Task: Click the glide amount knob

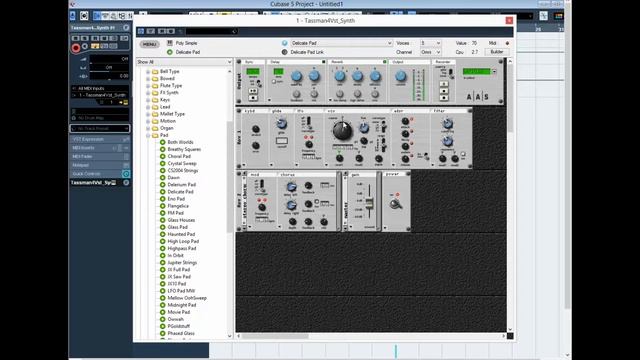Action: click(281, 124)
